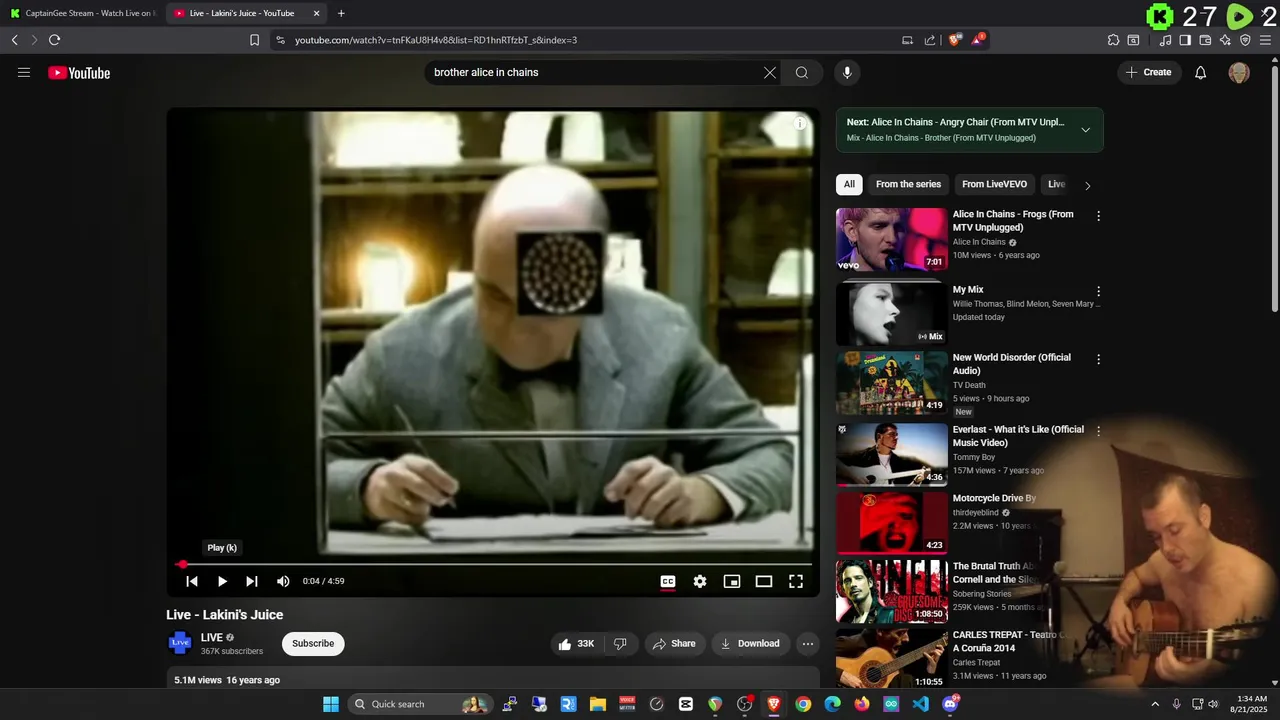Open the video info card icon
Image resolution: width=1280 pixels, height=720 pixels.
click(800, 124)
